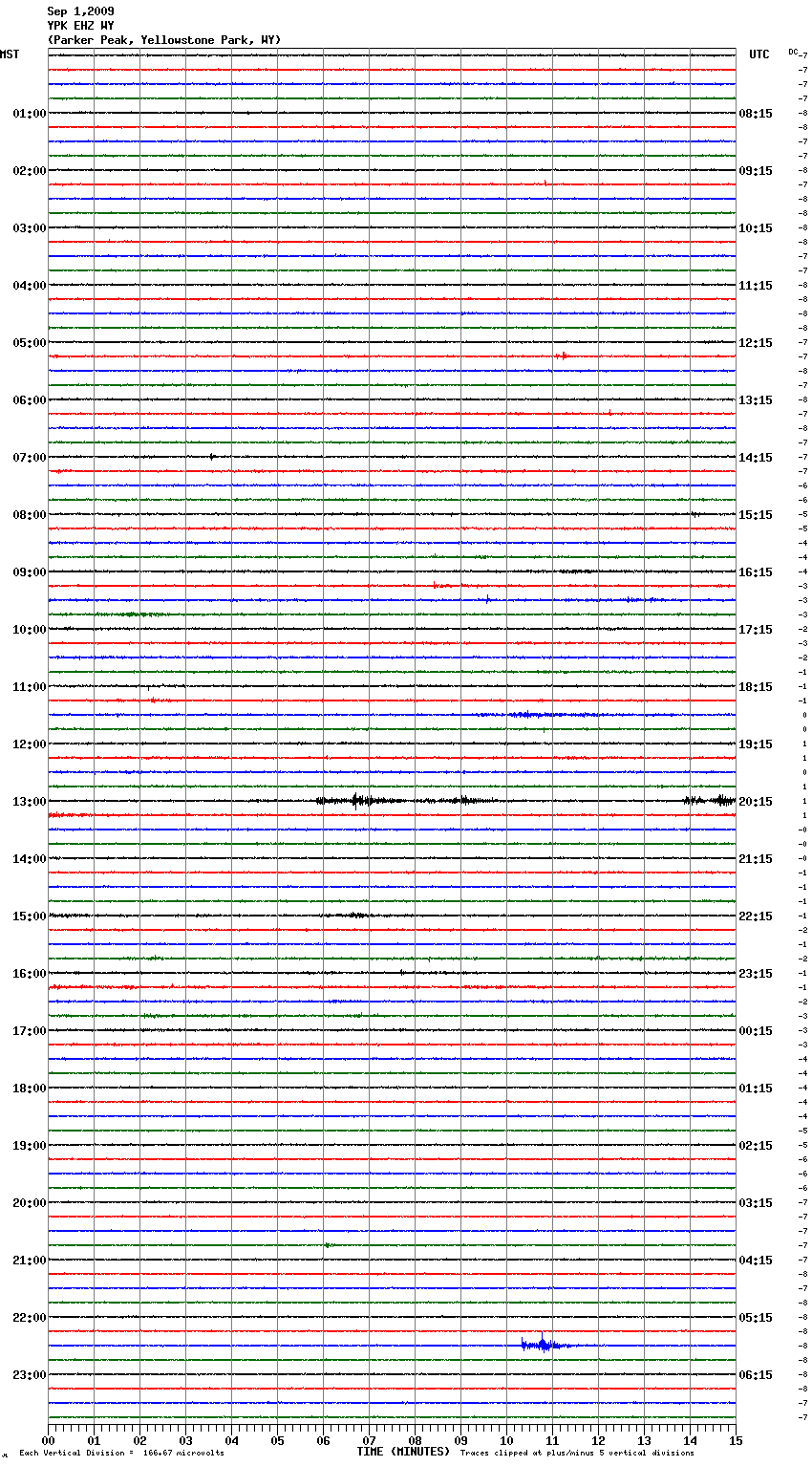Click the '05:00' MST time label

(x=30, y=343)
